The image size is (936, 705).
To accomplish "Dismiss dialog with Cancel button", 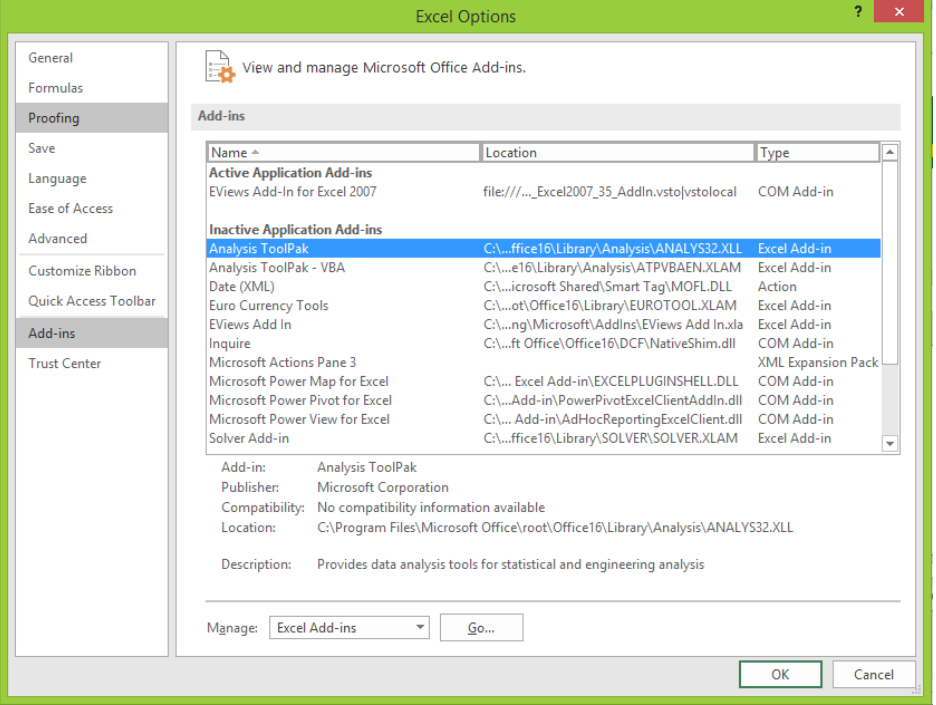I will (873, 675).
